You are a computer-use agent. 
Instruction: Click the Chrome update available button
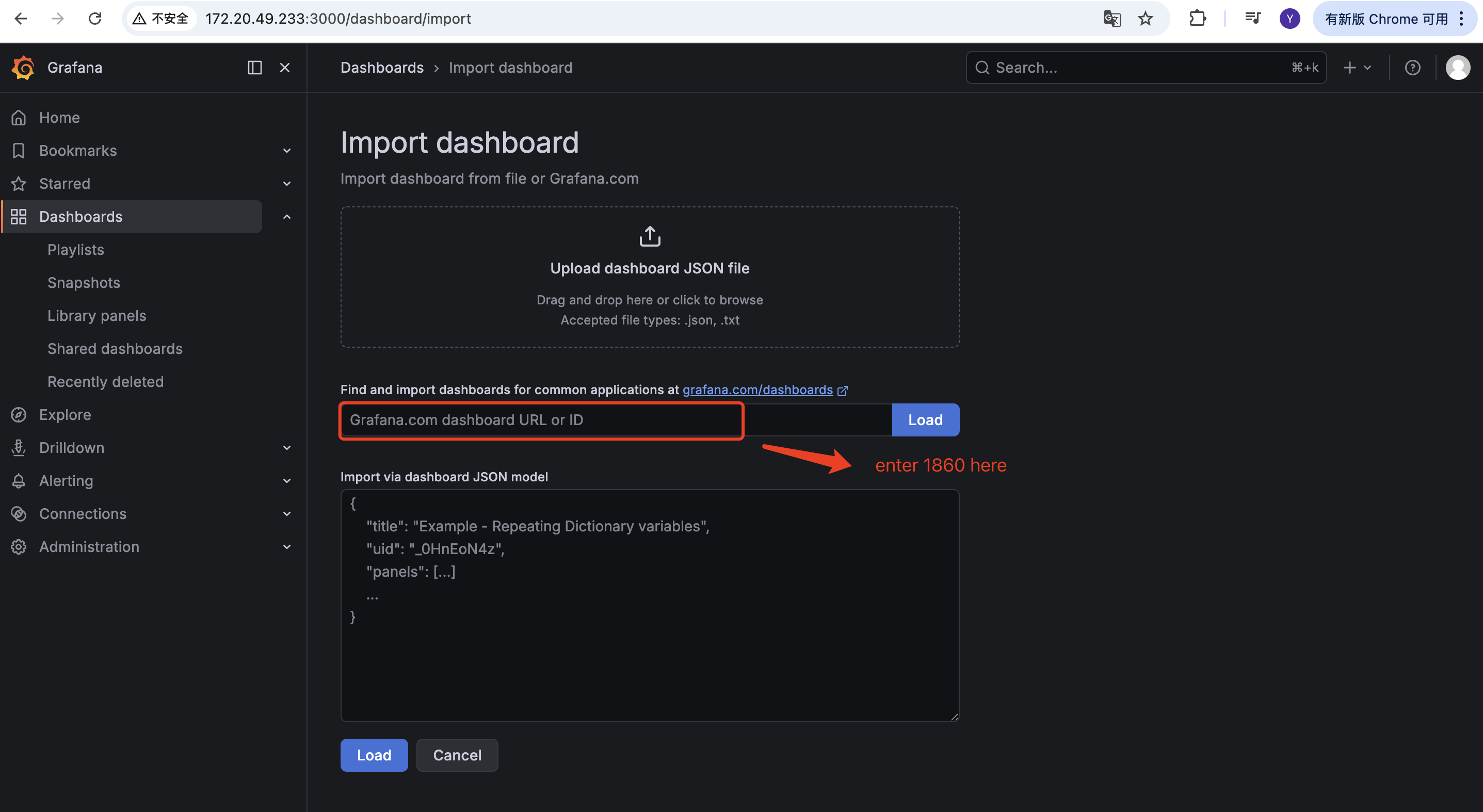pyautogui.click(x=1395, y=19)
